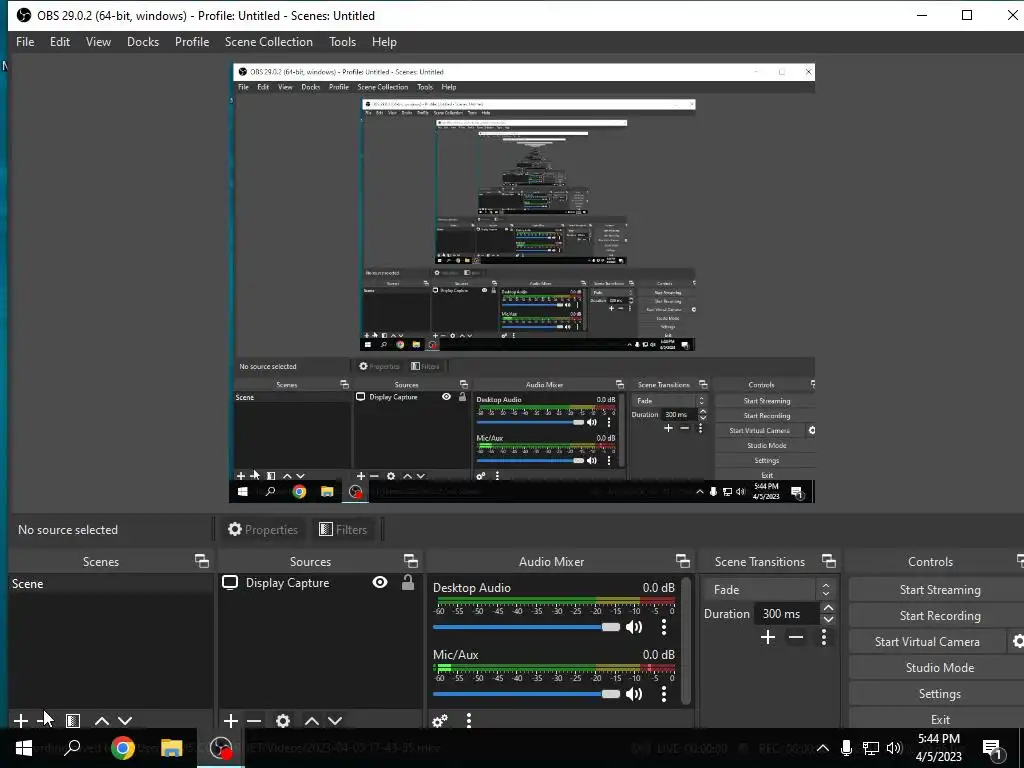Screen dimensions: 1024x768
Task: Open Chrome from the taskbar
Action: pos(123,748)
